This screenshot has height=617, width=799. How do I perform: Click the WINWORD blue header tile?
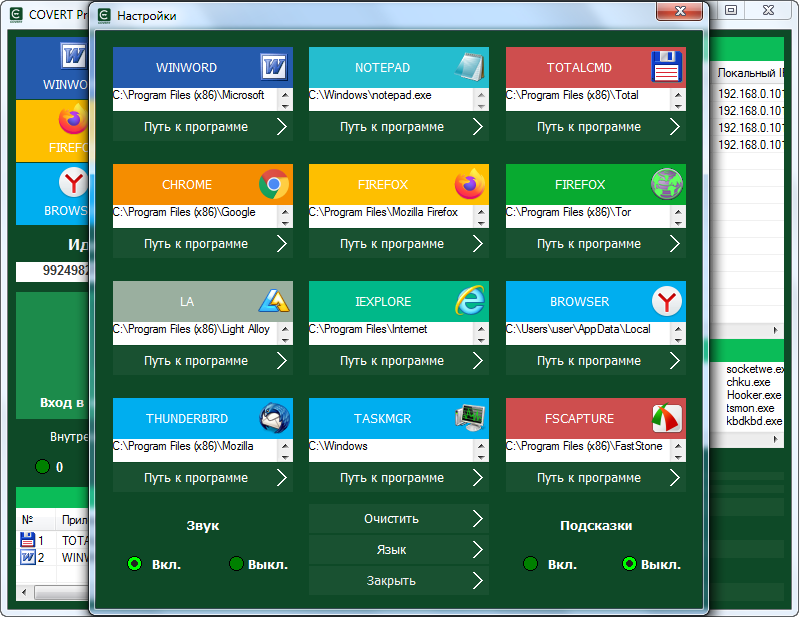[x=203, y=67]
